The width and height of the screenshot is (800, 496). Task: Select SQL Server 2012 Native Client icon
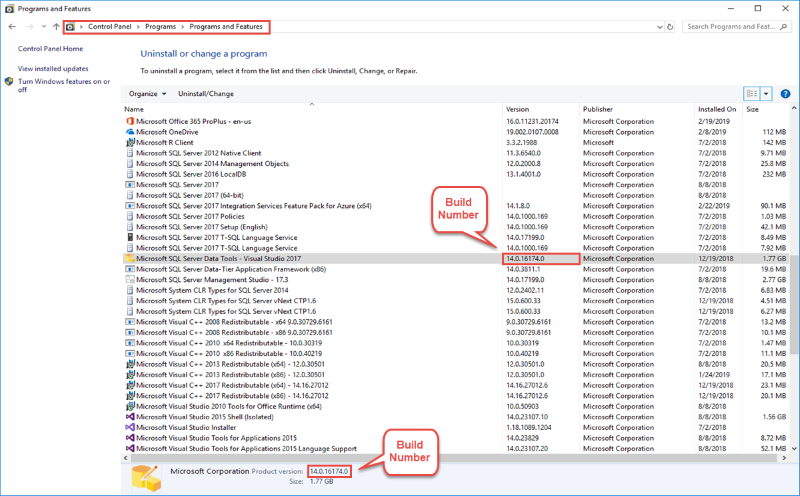point(130,153)
